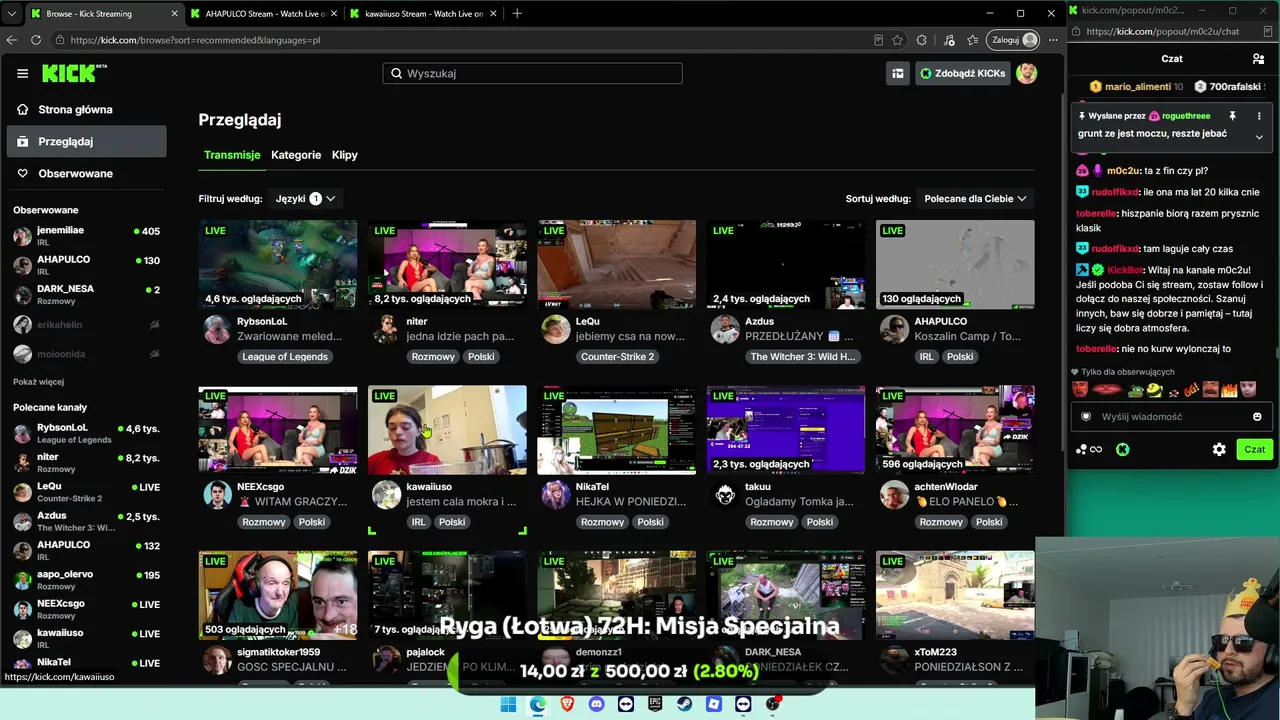Open the emoji picker in the chat input
This screenshot has height=720, width=1280.
pos(1257,416)
